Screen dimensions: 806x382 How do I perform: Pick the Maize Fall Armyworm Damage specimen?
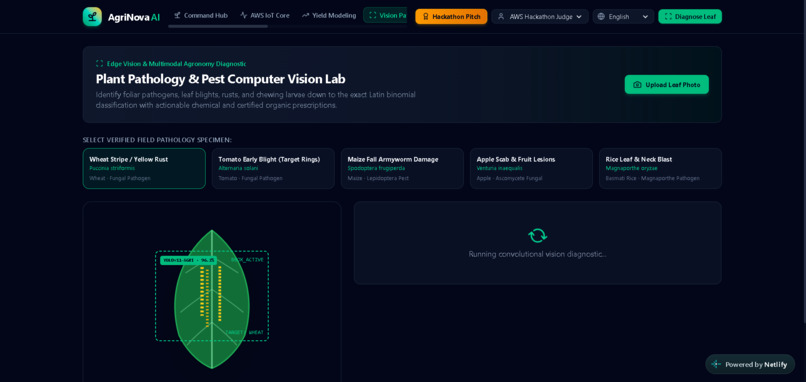pos(402,168)
